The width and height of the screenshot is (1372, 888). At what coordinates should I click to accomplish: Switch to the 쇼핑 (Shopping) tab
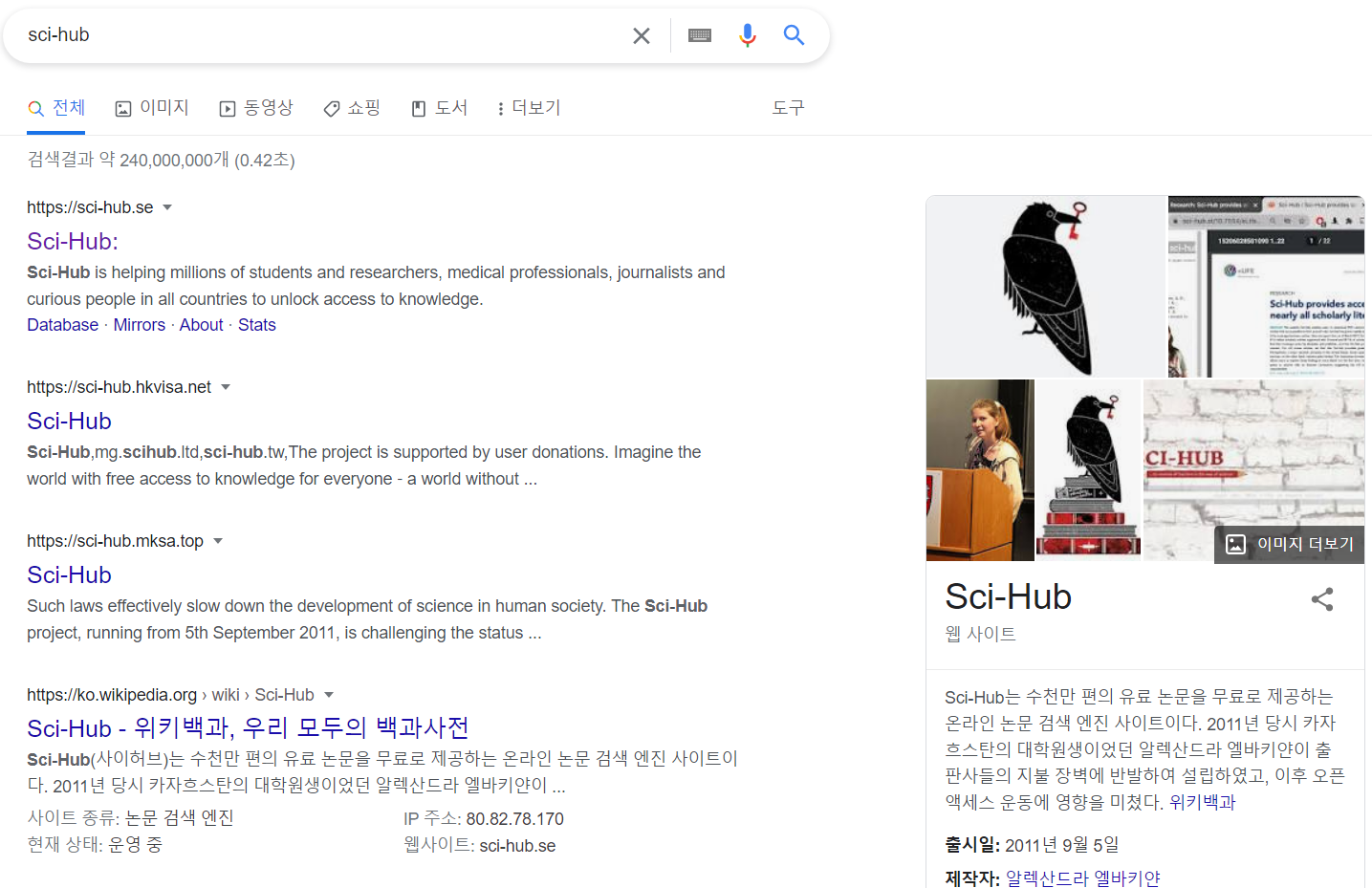352,108
